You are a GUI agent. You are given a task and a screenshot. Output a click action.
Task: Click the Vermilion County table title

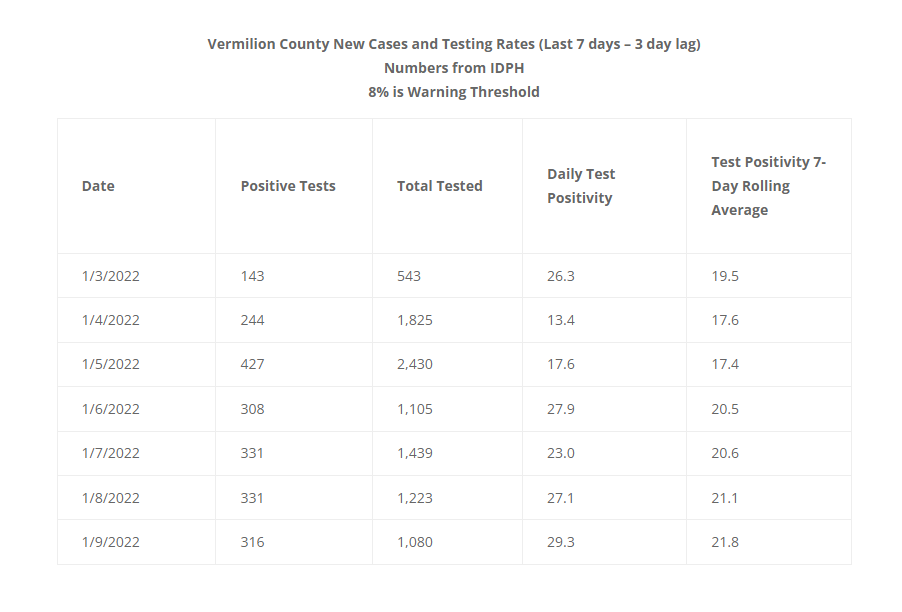pos(454,44)
